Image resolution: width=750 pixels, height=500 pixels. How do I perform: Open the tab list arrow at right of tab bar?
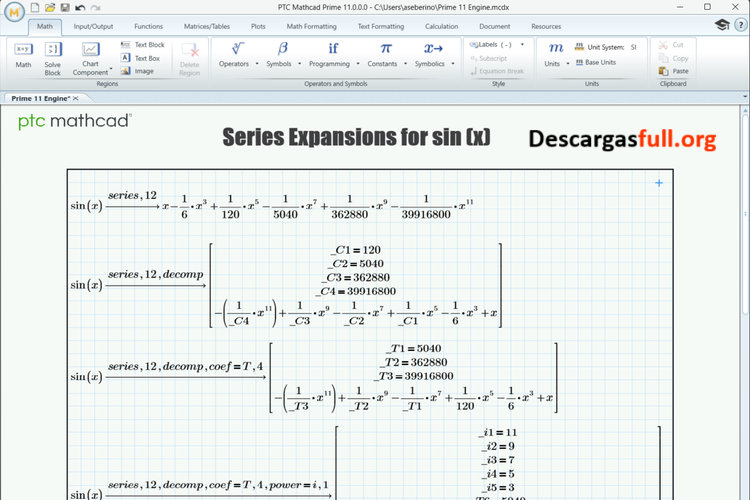click(745, 97)
